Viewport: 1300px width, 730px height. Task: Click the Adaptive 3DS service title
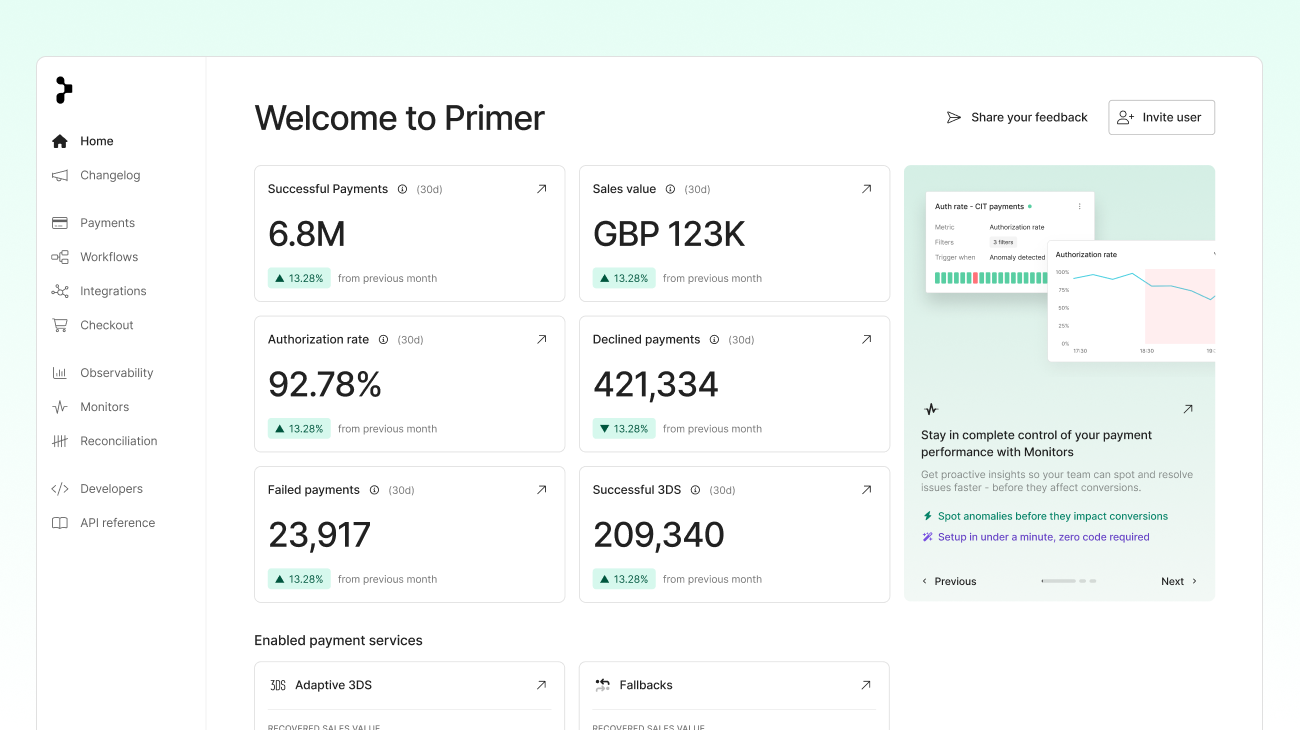coord(333,685)
